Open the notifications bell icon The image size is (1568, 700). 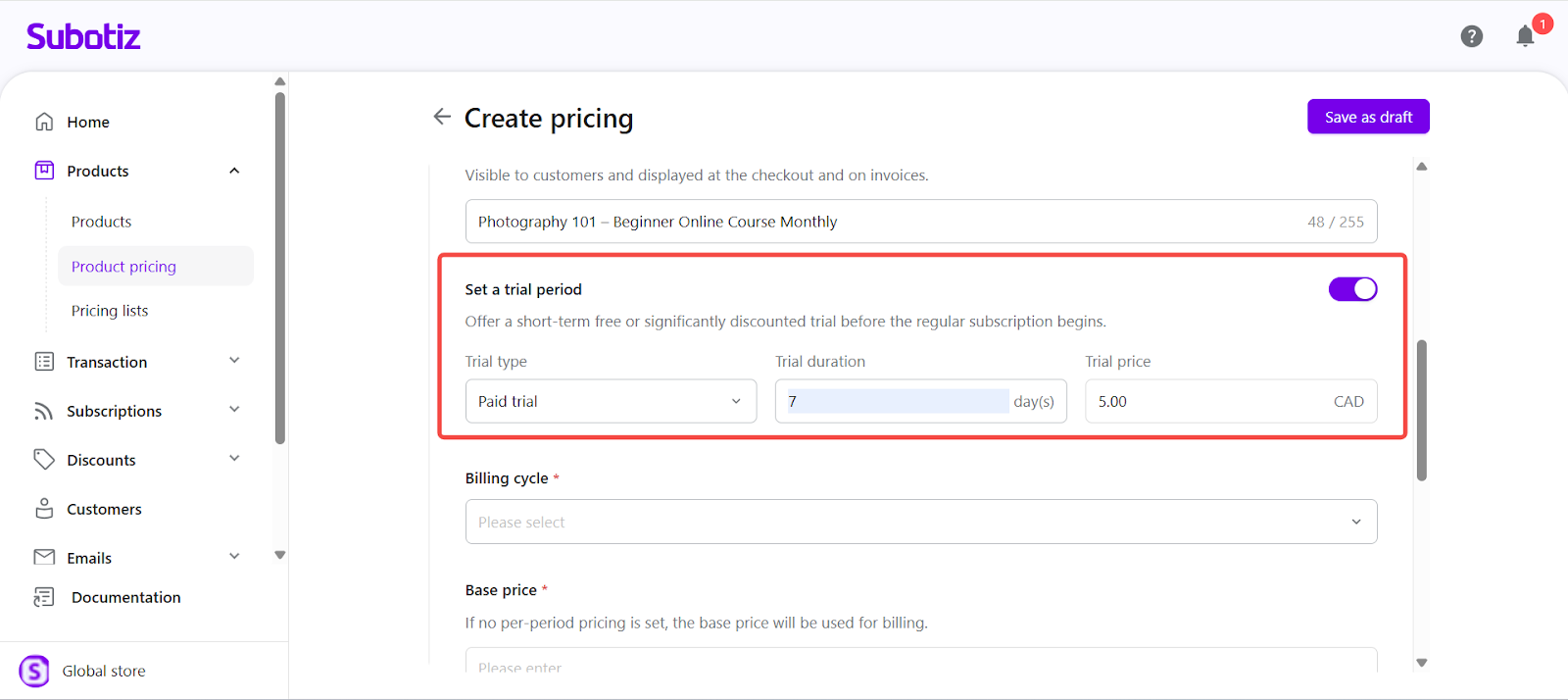[x=1525, y=37]
